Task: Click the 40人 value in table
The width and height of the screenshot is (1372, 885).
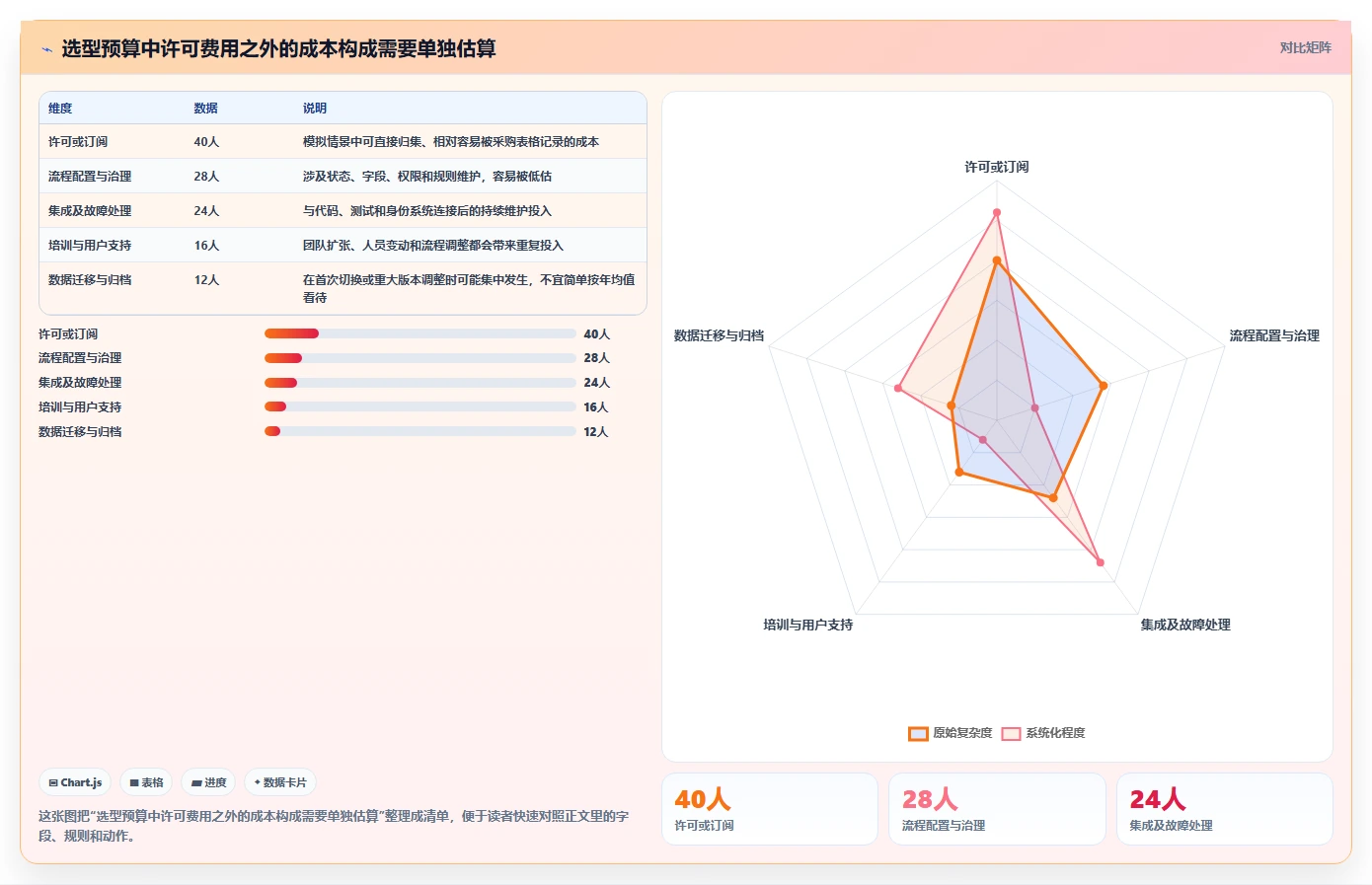Action: point(206,142)
